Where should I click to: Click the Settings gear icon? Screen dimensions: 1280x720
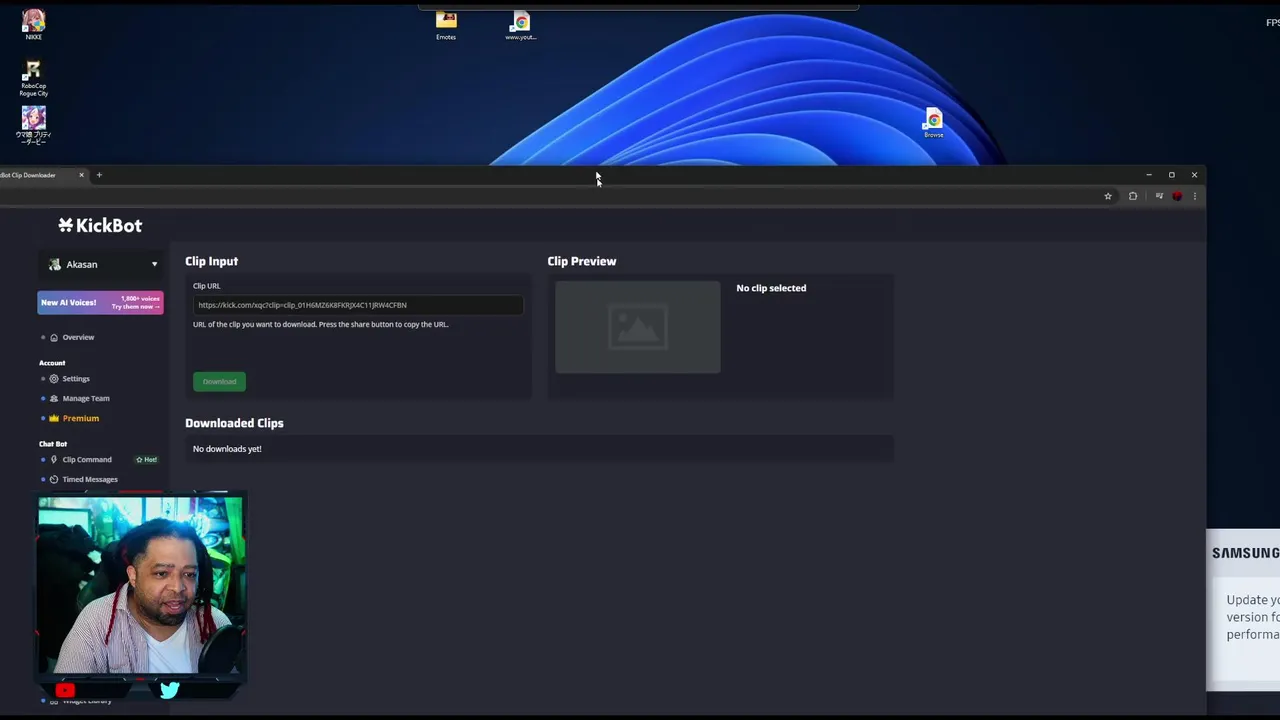(54, 379)
